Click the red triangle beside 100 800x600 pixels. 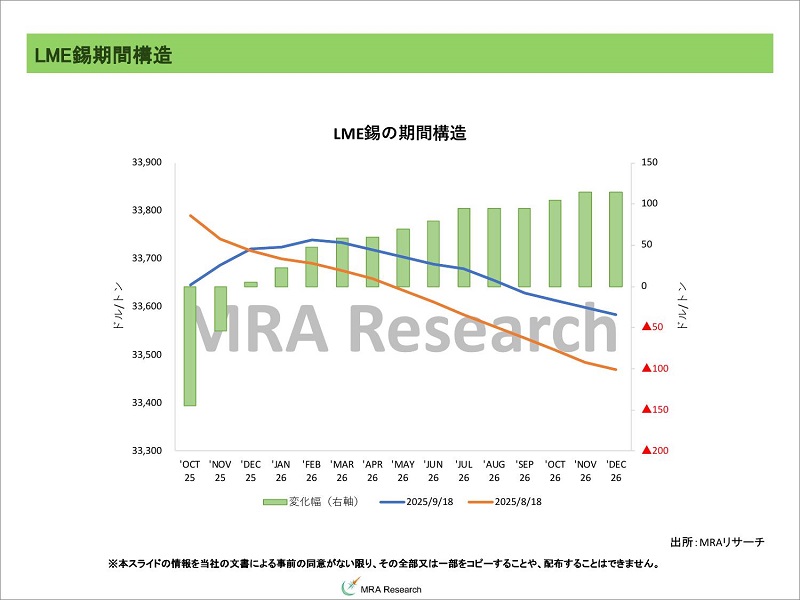click(x=648, y=369)
